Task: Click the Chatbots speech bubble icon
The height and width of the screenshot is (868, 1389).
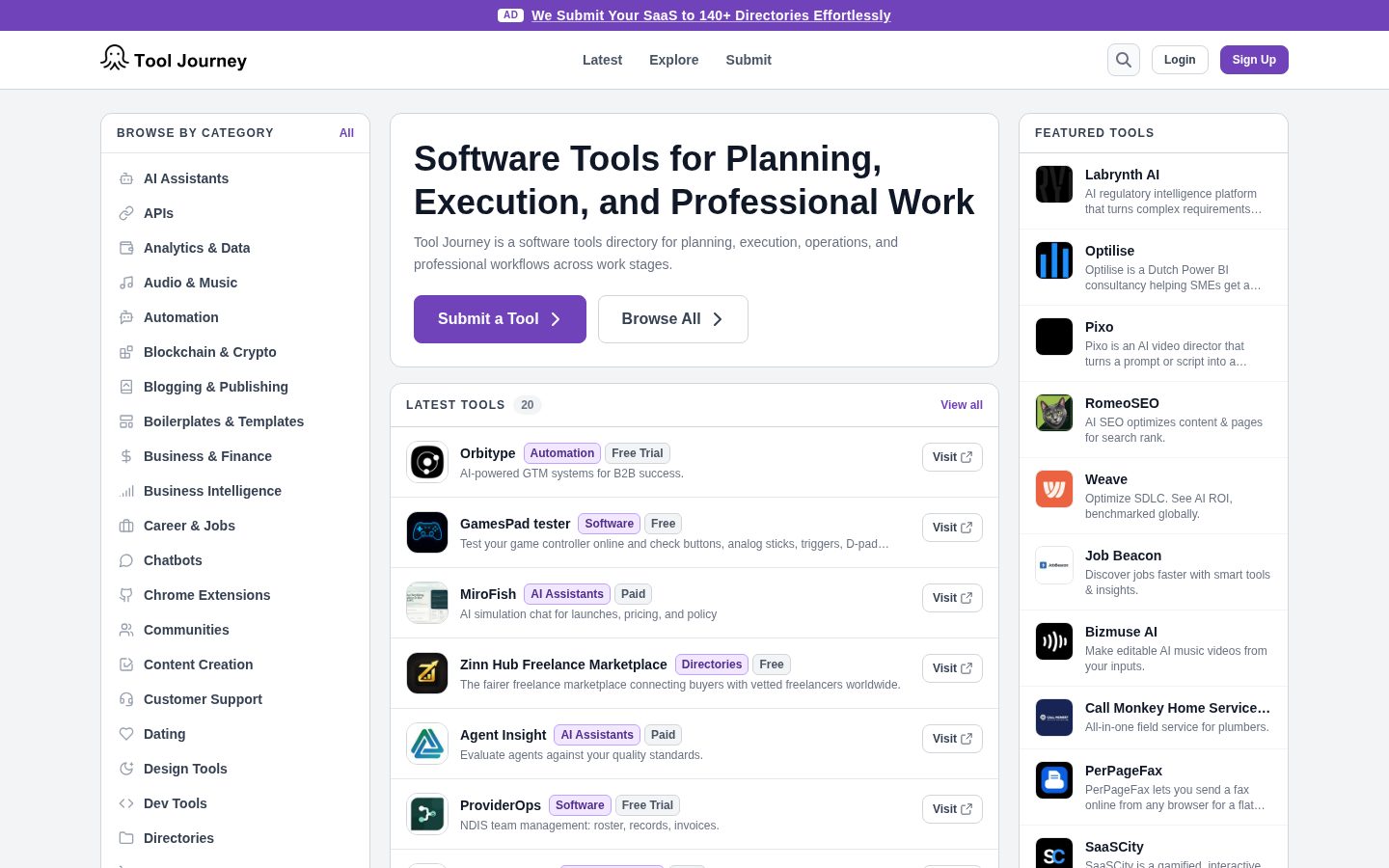Action: 126,560
